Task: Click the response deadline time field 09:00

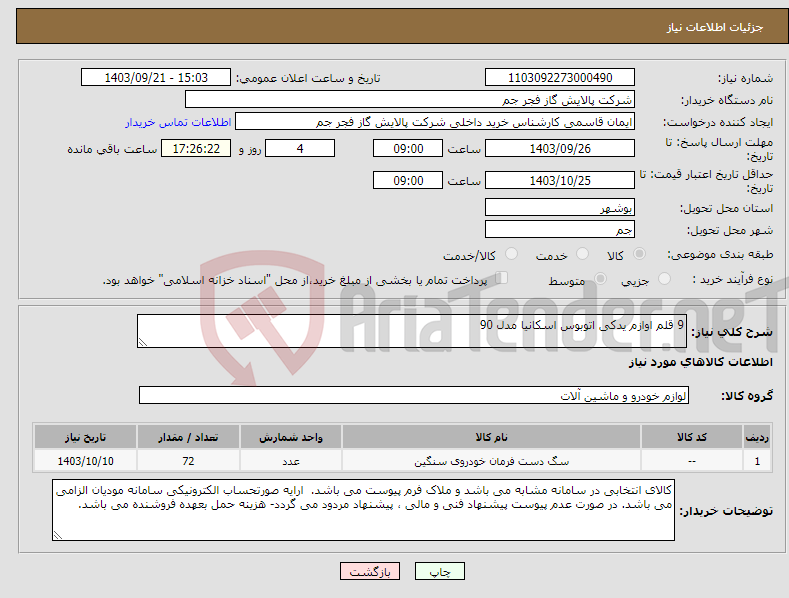Action: click(408, 148)
